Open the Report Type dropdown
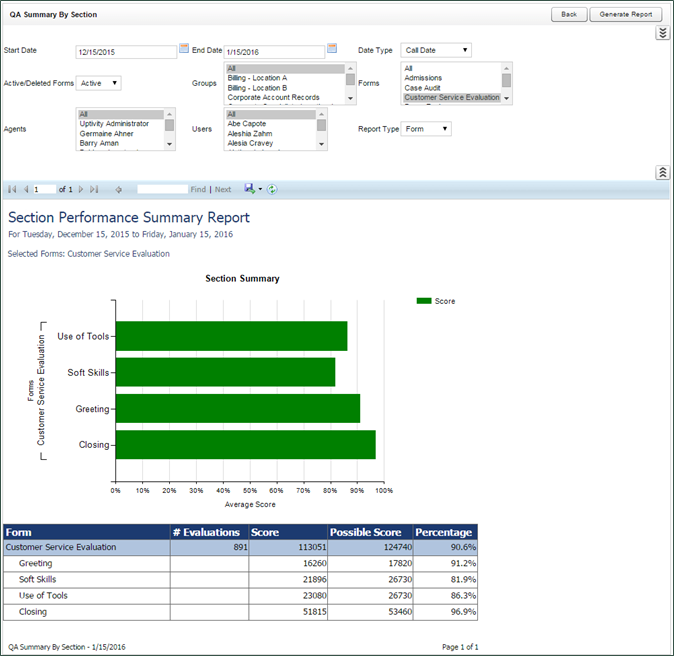This screenshot has width=674, height=656. [426, 129]
